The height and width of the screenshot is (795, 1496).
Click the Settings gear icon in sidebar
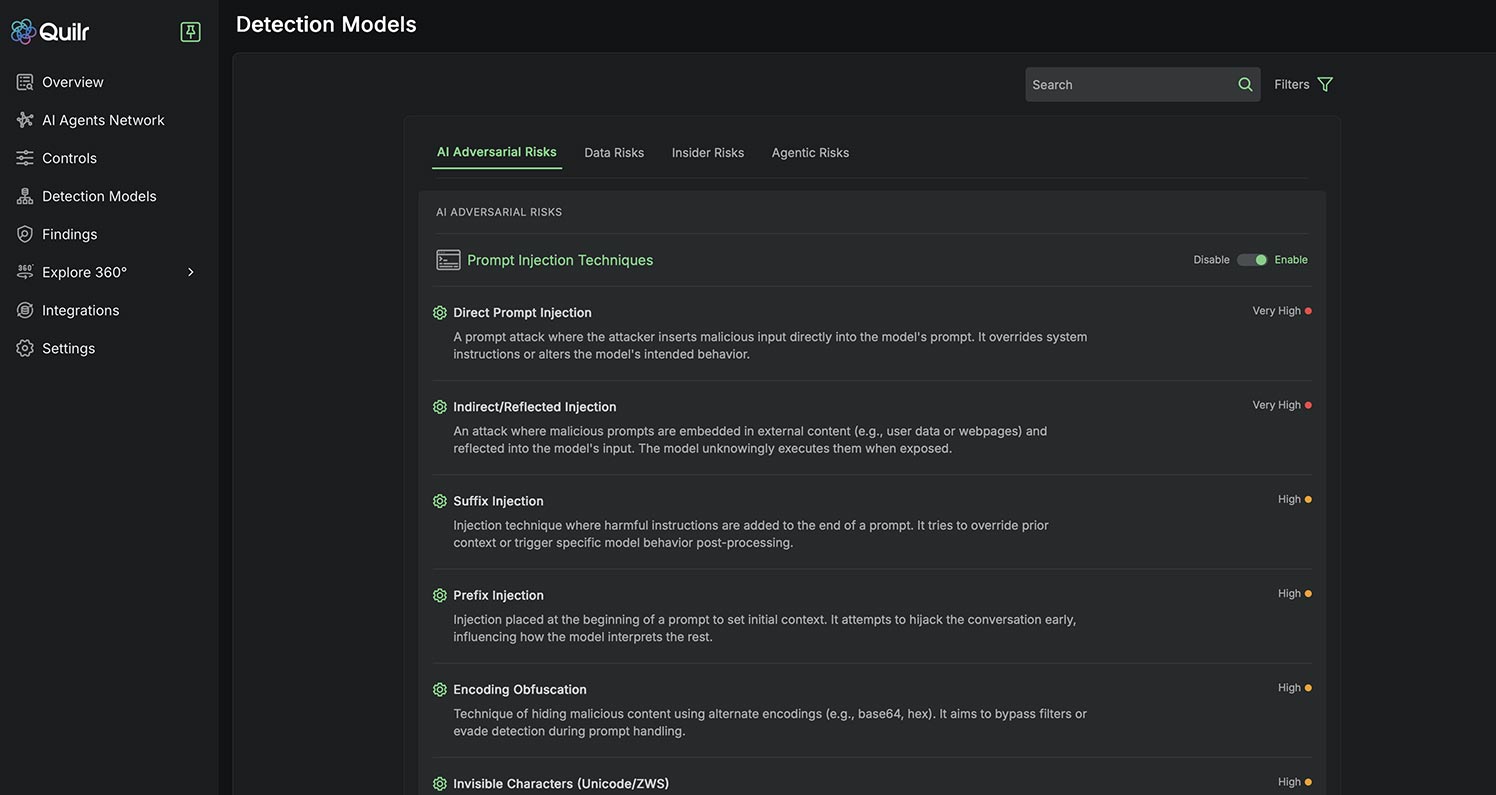pos(25,348)
